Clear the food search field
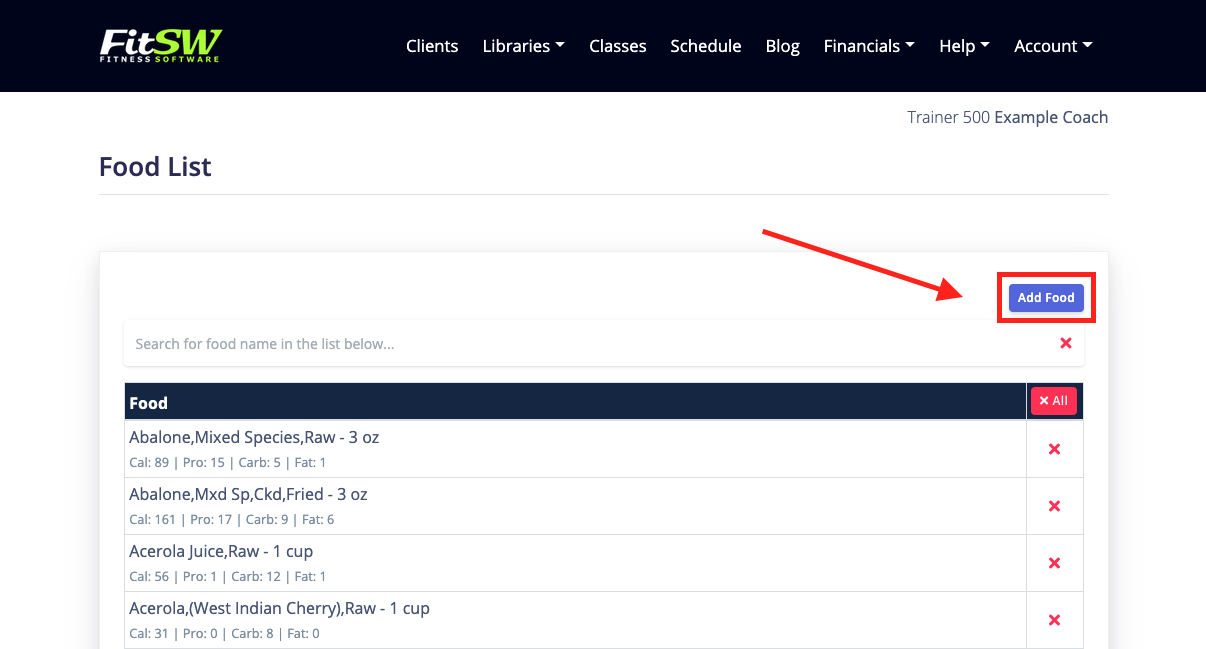Image resolution: width=1206 pixels, height=649 pixels. click(x=1066, y=343)
